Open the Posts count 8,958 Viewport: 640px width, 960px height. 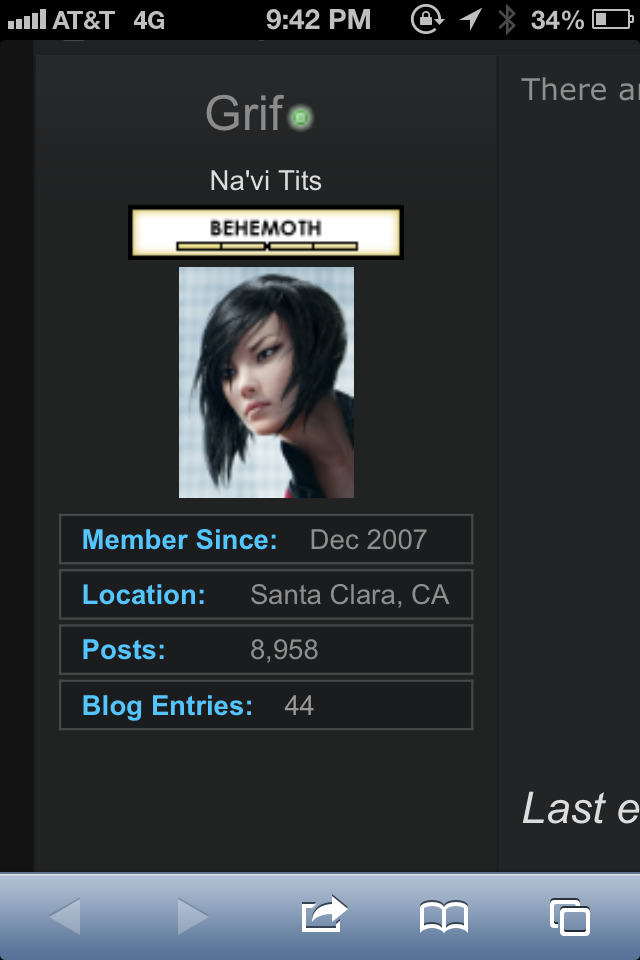[284, 650]
